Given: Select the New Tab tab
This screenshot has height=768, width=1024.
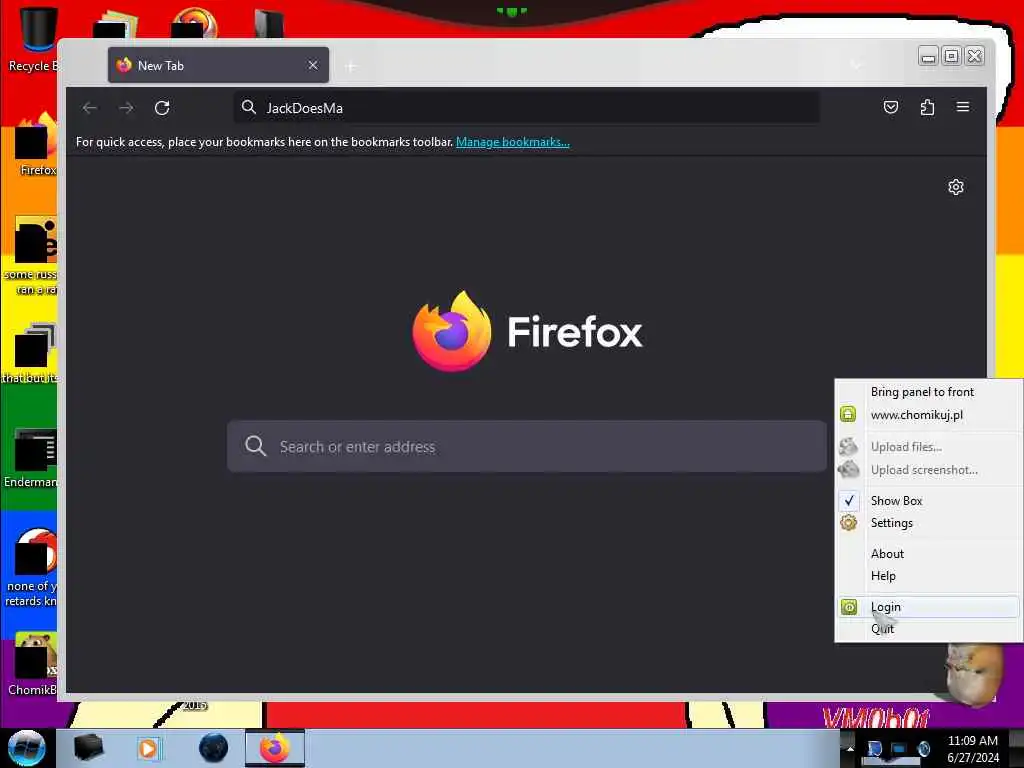Looking at the screenshot, I should click(218, 65).
